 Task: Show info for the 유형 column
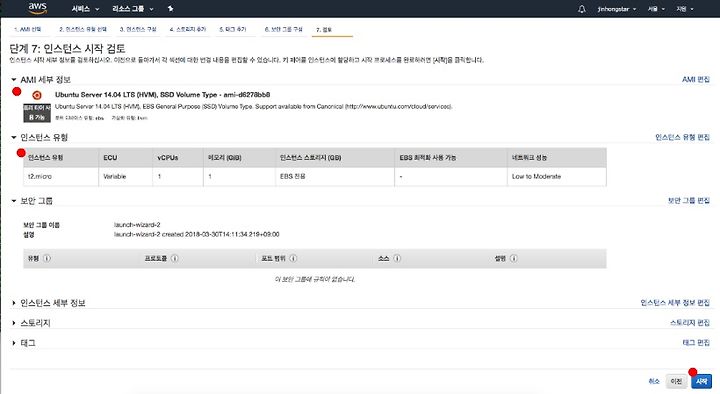[47, 259]
